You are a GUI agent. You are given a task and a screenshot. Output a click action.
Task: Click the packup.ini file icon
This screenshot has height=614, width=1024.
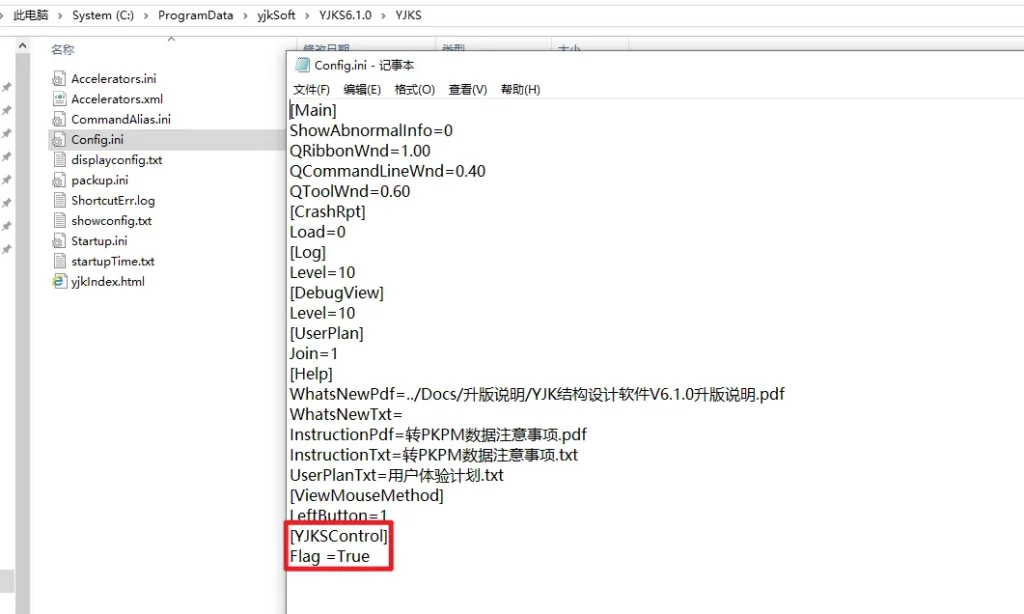click(x=58, y=180)
